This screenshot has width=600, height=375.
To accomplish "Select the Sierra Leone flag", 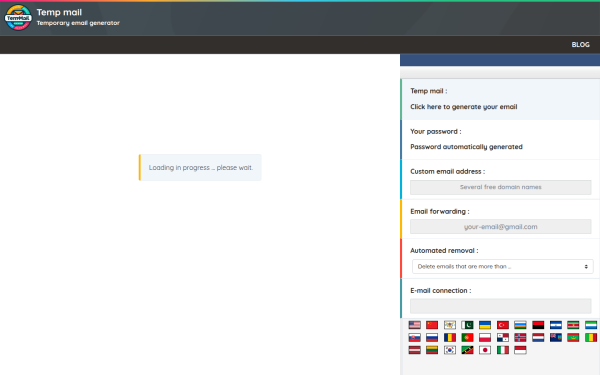I will click(591, 325).
